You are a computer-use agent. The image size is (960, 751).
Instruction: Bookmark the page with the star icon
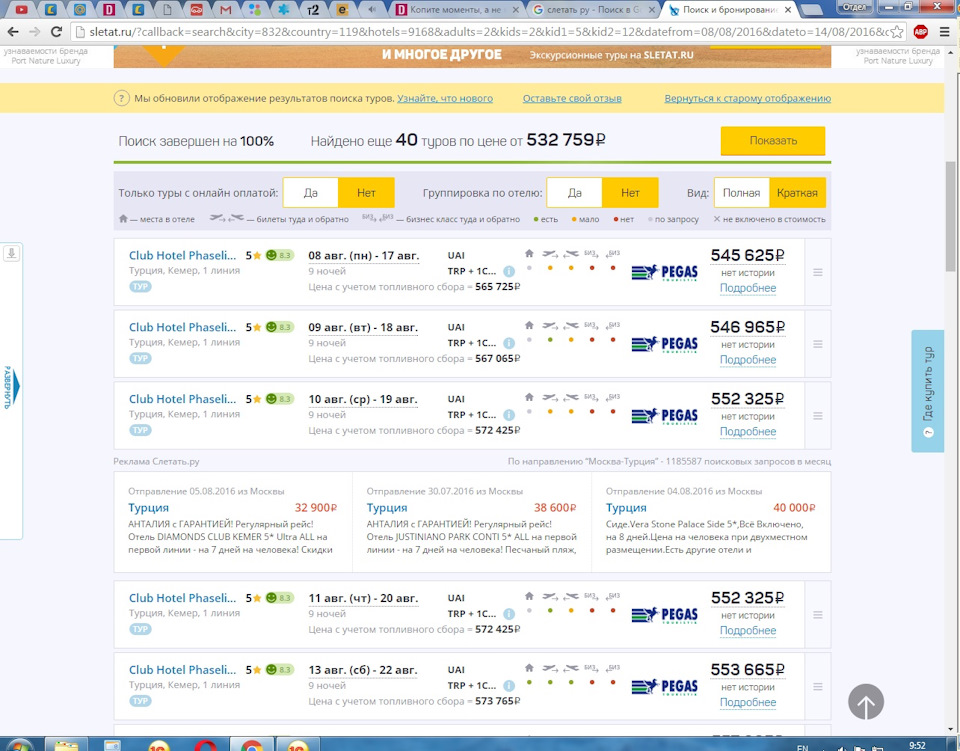point(897,31)
